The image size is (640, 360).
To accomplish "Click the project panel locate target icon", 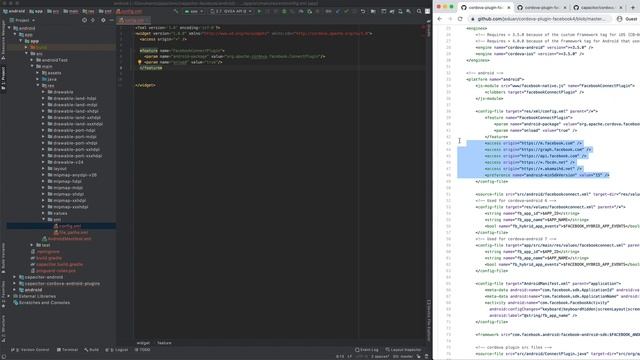I will tap(84, 20).
